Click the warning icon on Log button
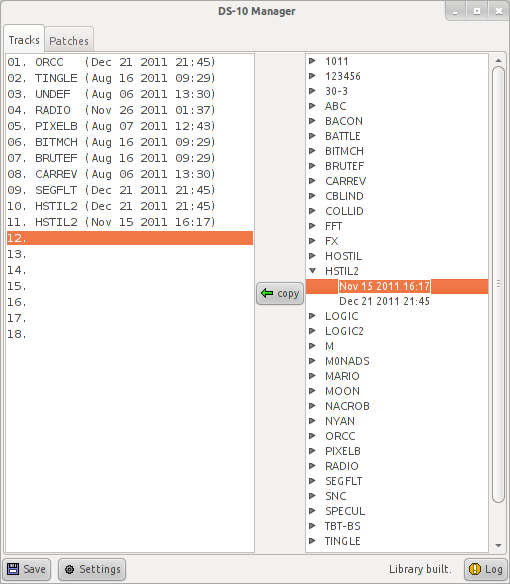510x584 pixels. tap(475, 569)
